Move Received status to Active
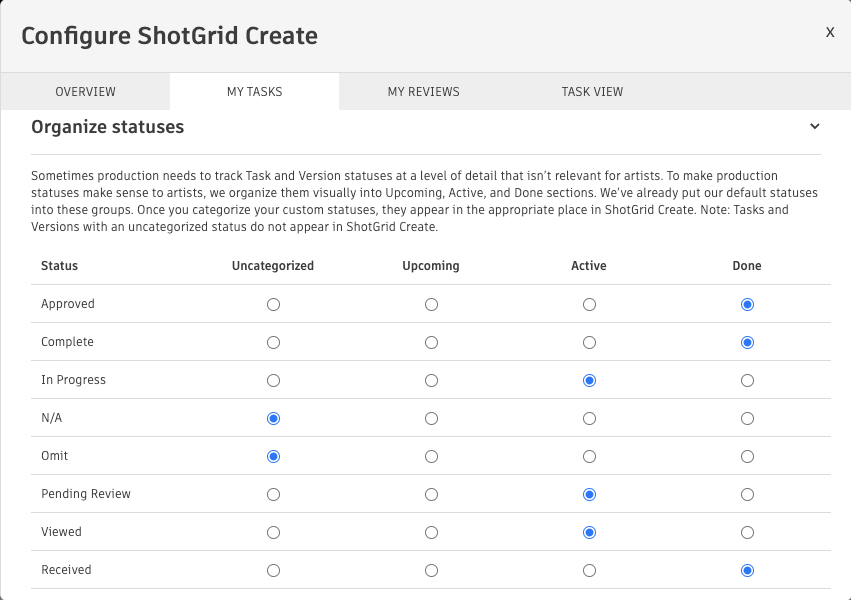851x600 pixels. (x=589, y=570)
